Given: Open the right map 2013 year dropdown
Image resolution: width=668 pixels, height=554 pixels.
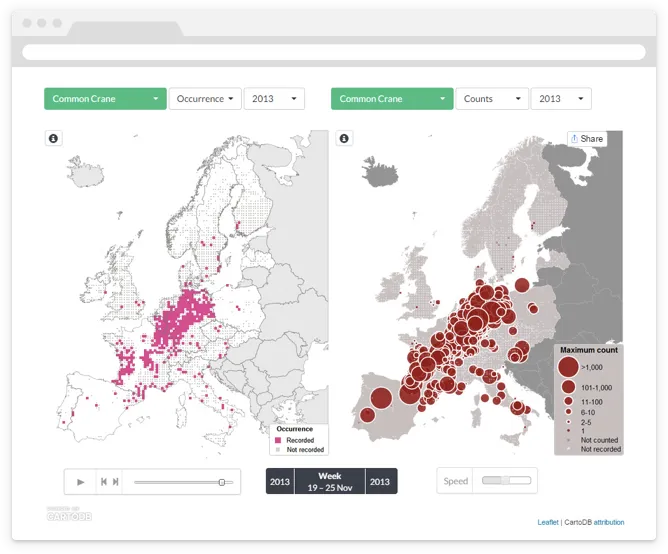Looking at the screenshot, I should click(561, 99).
